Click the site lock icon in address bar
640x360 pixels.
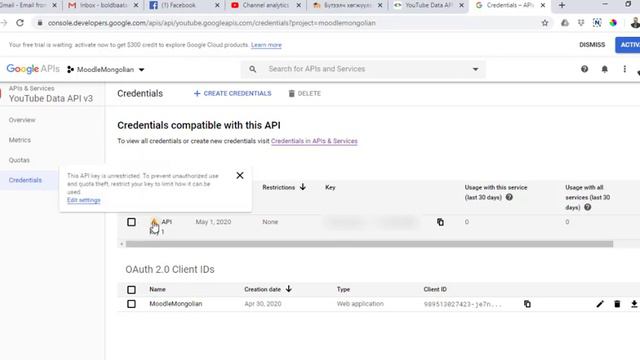coord(40,23)
